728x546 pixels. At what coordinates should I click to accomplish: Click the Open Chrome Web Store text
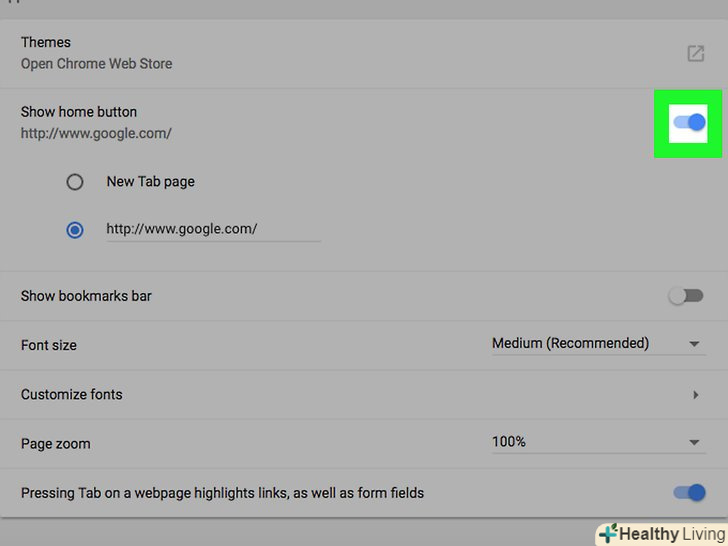[96, 64]
